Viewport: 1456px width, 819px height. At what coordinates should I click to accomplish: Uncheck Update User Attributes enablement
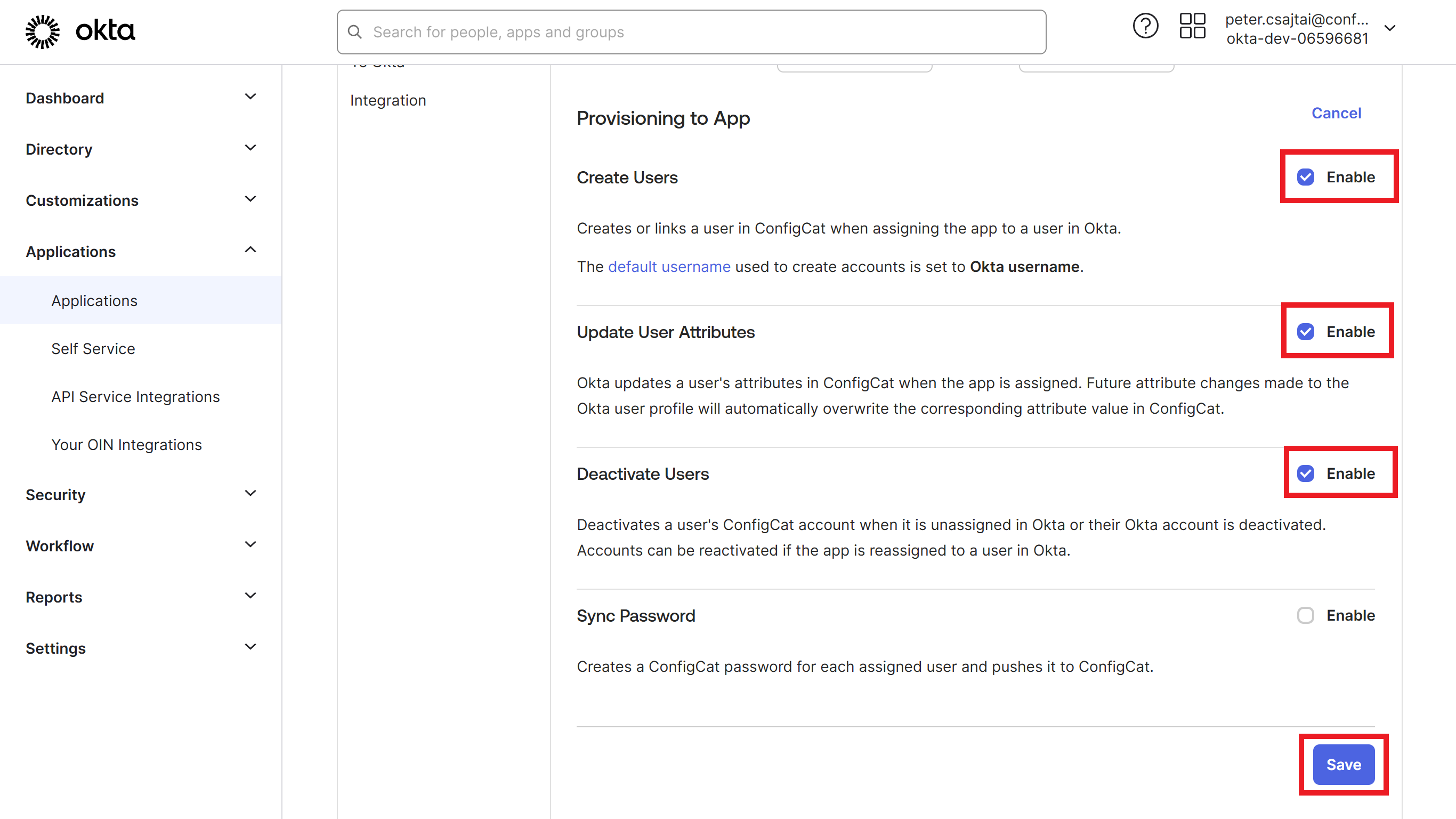[x=1305, y=332]
